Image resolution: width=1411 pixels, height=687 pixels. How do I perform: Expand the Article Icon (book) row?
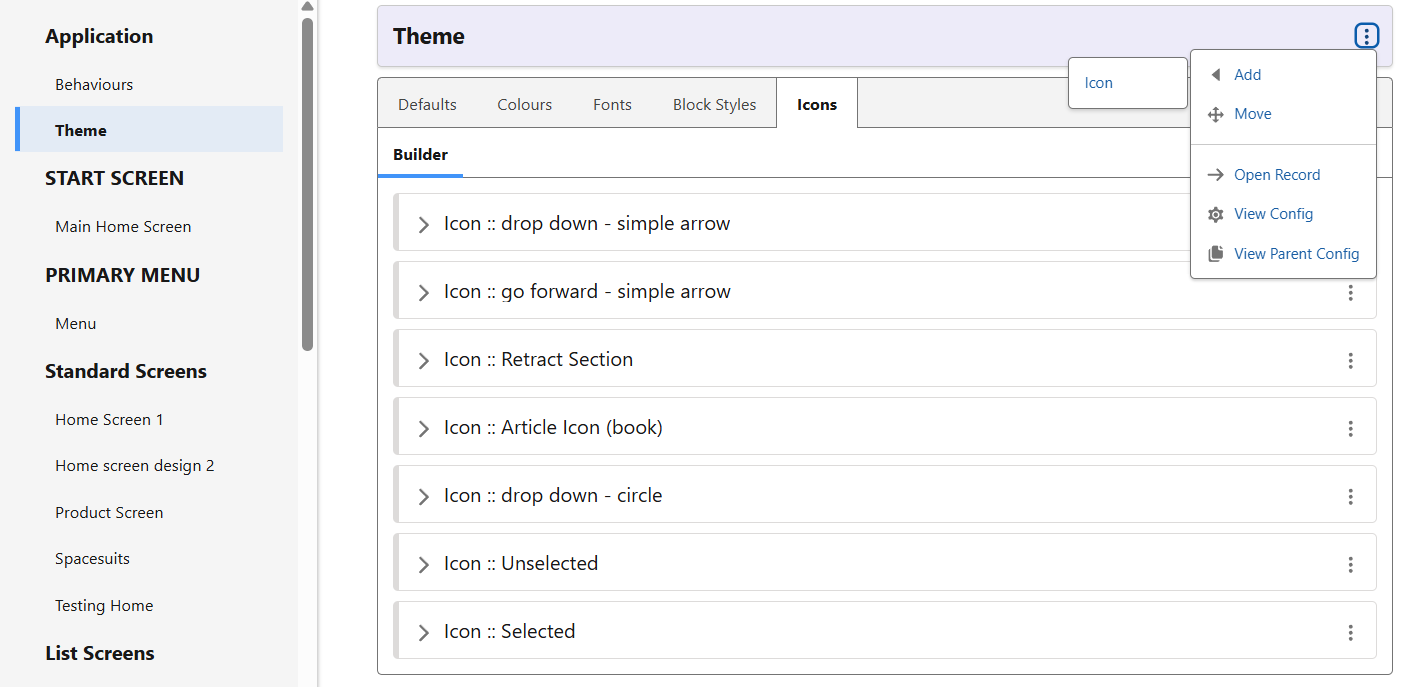point(423,429)
